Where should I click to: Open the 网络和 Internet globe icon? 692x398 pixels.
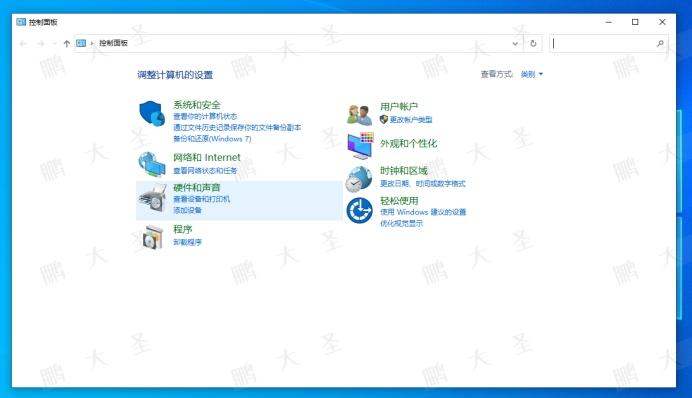coord(152,164)
